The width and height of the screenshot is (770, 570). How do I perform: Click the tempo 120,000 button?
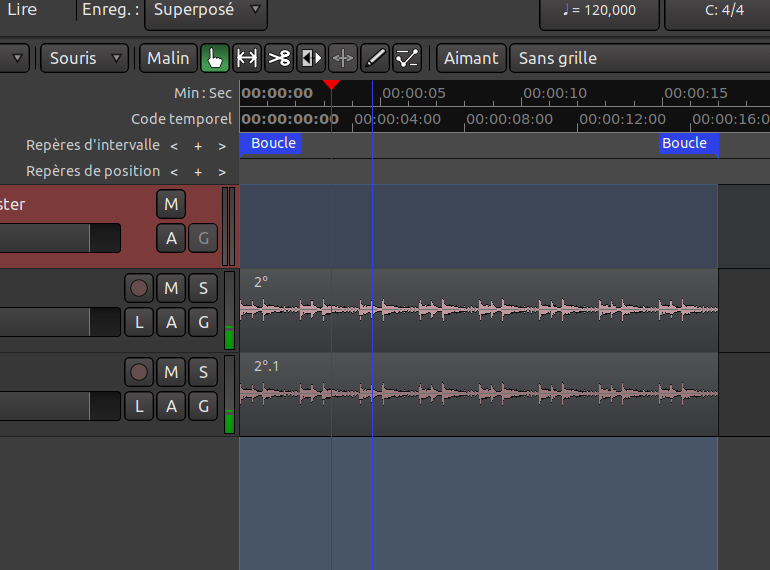pyautogui.click(x=599, y=11)
